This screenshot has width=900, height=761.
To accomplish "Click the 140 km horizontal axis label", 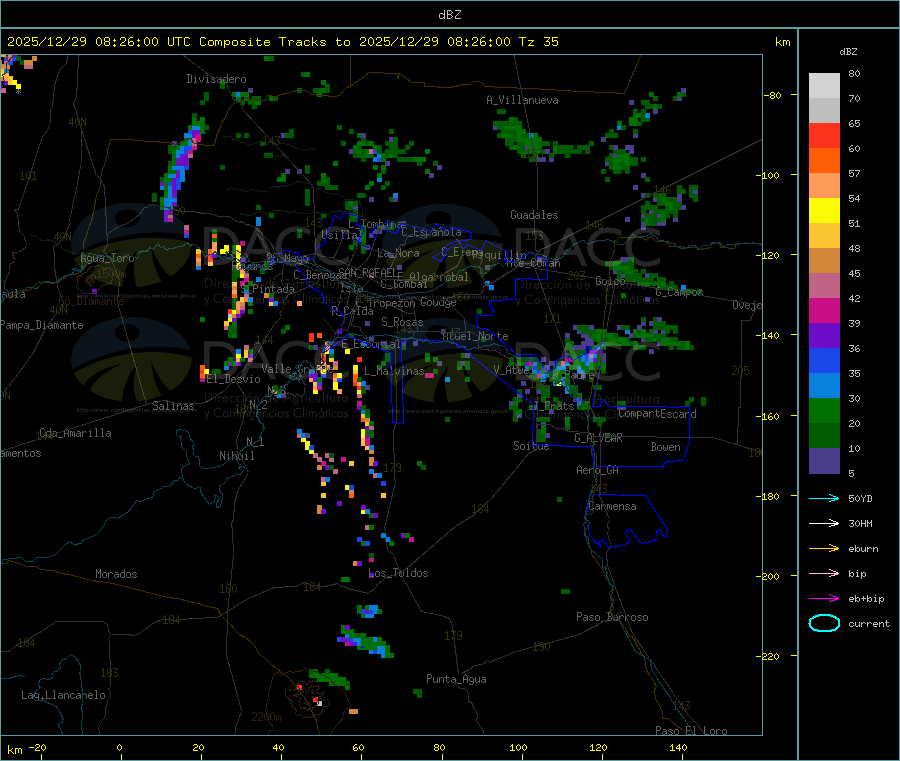I will pos(678,747).
